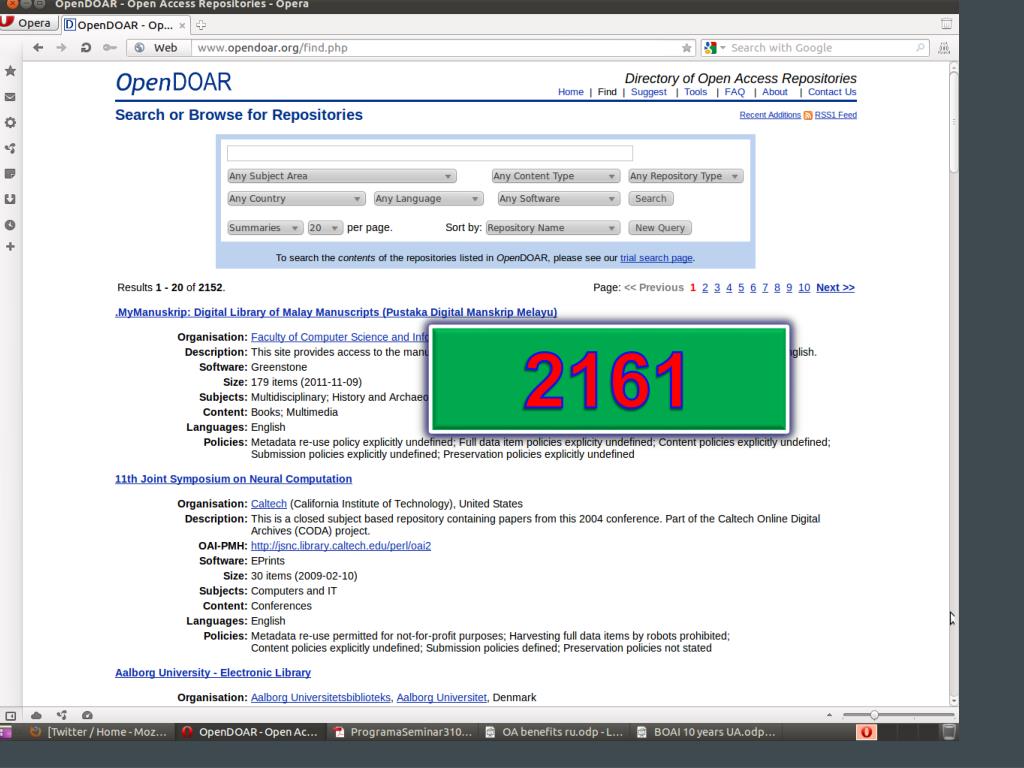Open the Widgets gear panel in sidebar
This screenshot has height=768, width=1024.
click(x=10, y=122)
